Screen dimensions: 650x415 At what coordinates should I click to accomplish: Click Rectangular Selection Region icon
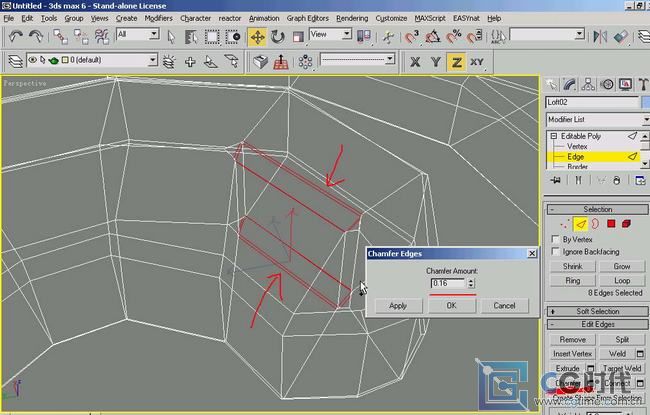(x=212, y=37)
